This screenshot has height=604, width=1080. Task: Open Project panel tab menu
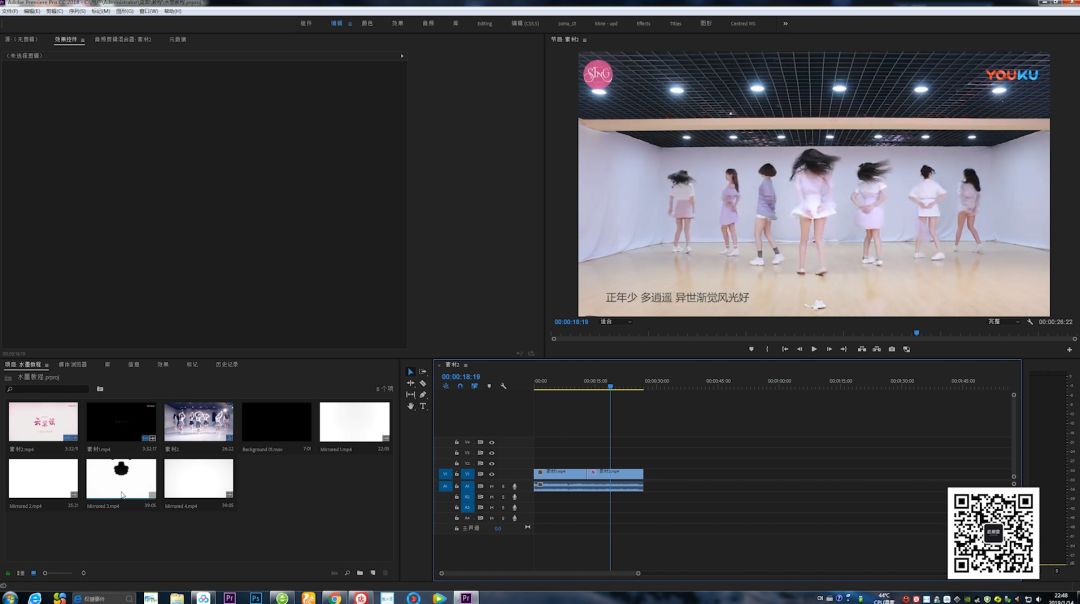(x=46, y=365)
